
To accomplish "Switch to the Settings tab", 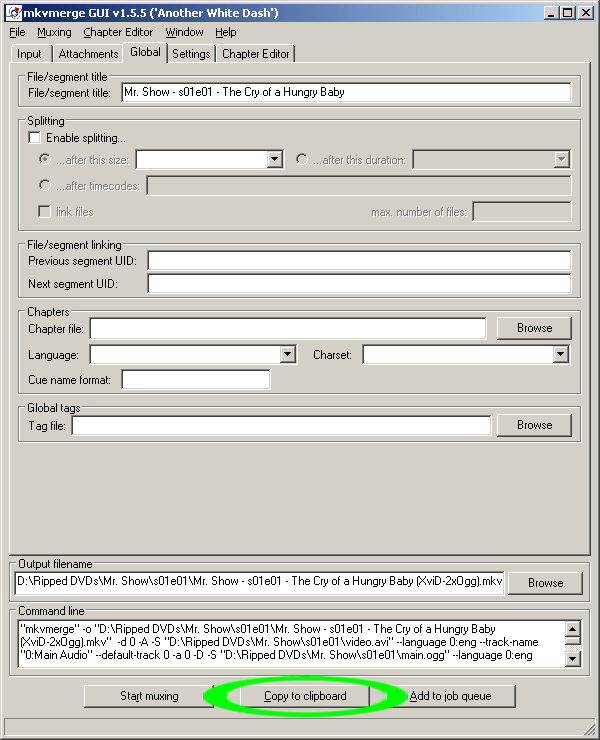I will [191, 54].
